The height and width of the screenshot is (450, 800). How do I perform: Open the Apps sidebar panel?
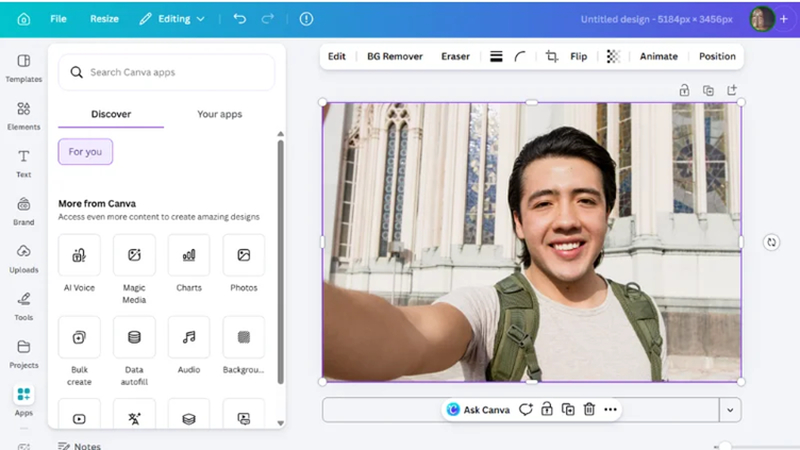[x=23, y=402]
